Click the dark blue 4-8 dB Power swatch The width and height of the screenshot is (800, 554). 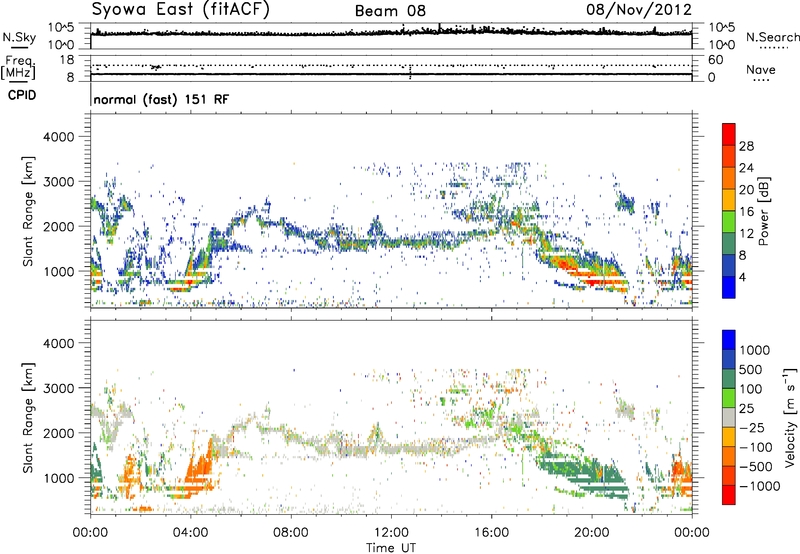click(729, 265)
